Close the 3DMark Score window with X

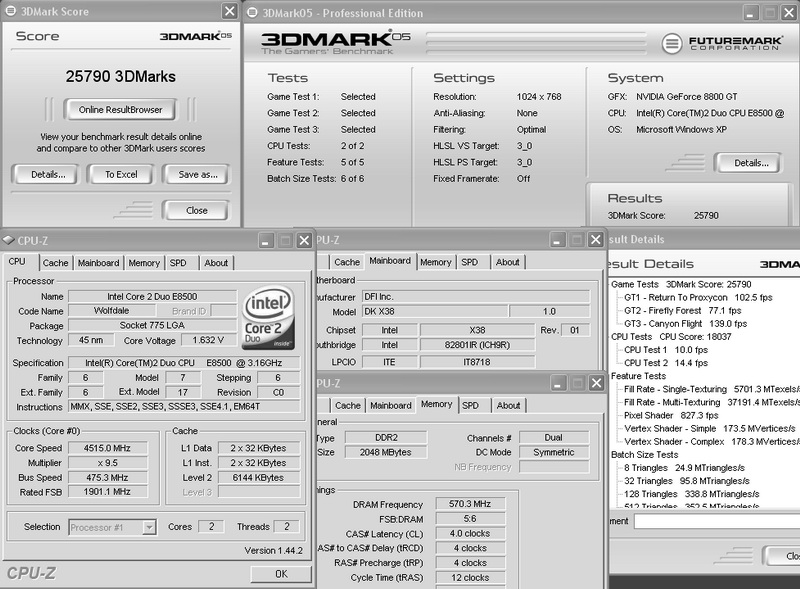pyautogui.click(x=230, y=11)
